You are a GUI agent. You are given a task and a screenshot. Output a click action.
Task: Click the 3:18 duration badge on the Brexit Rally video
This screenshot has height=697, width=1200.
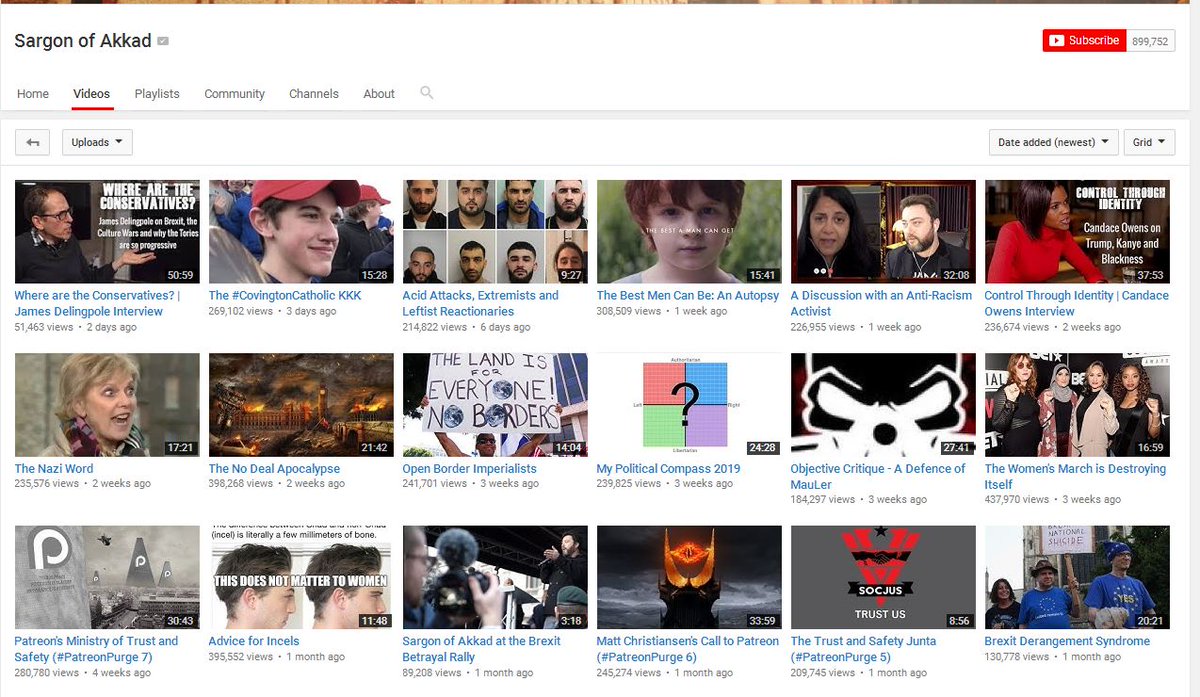pyautogui.click(x=573, y=621)
